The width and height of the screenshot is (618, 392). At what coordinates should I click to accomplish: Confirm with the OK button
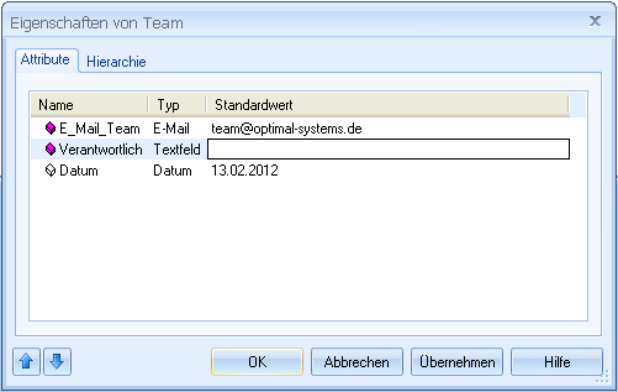click(257, 362)
